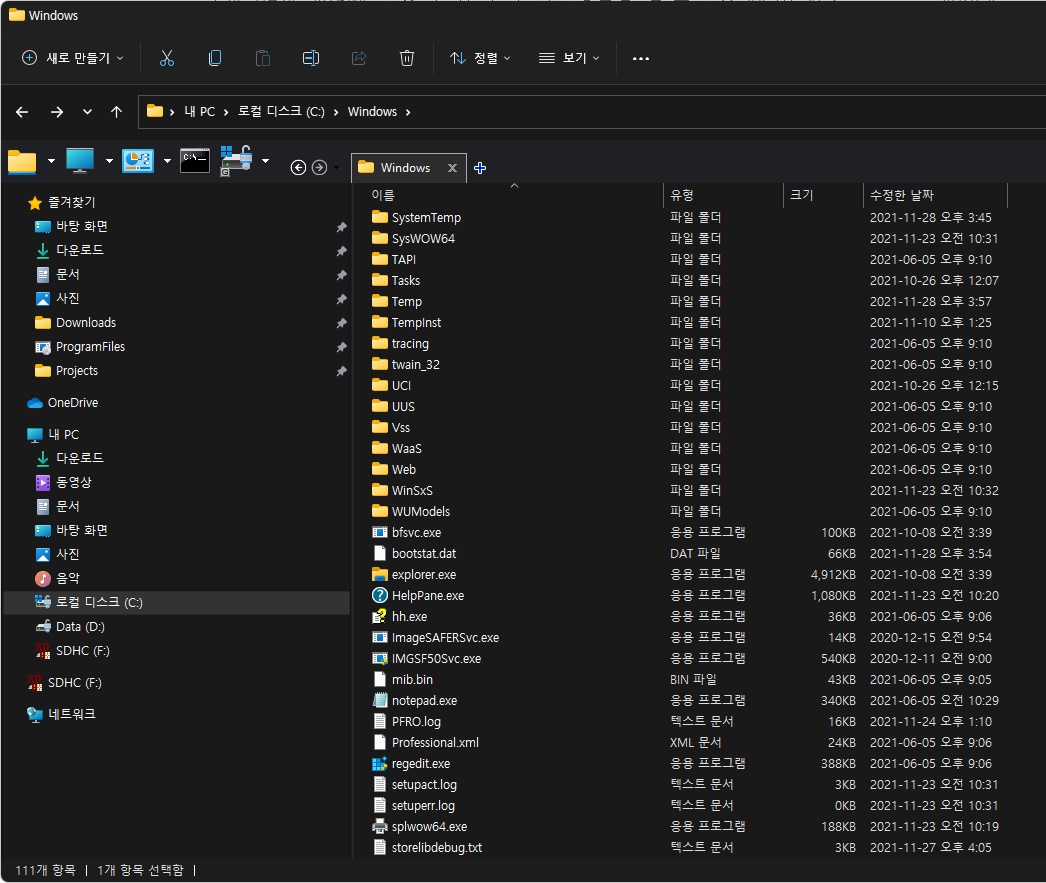
Task: Click the regedit.exe file icon
Action: coord(380,764)
